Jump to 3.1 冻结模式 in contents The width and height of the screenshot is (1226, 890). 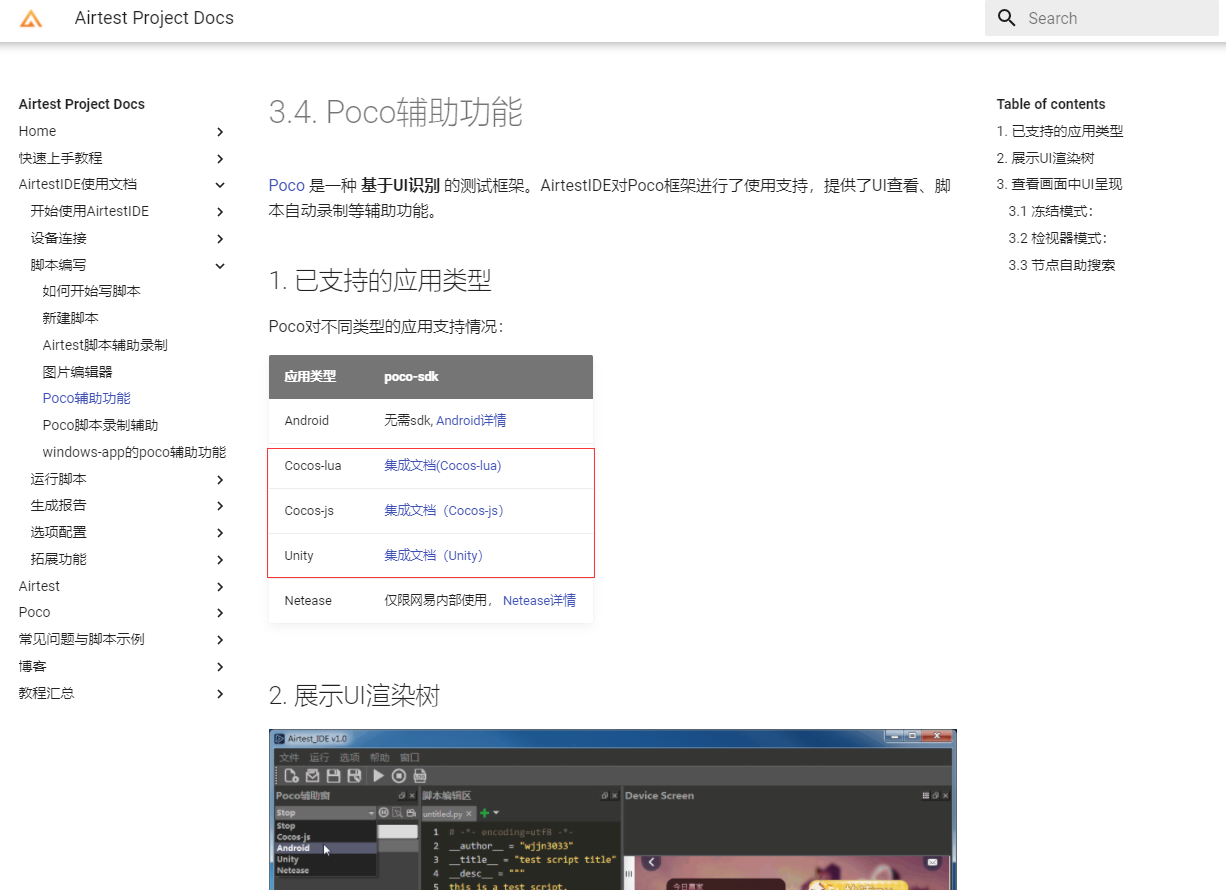[x=1051, y=211]
